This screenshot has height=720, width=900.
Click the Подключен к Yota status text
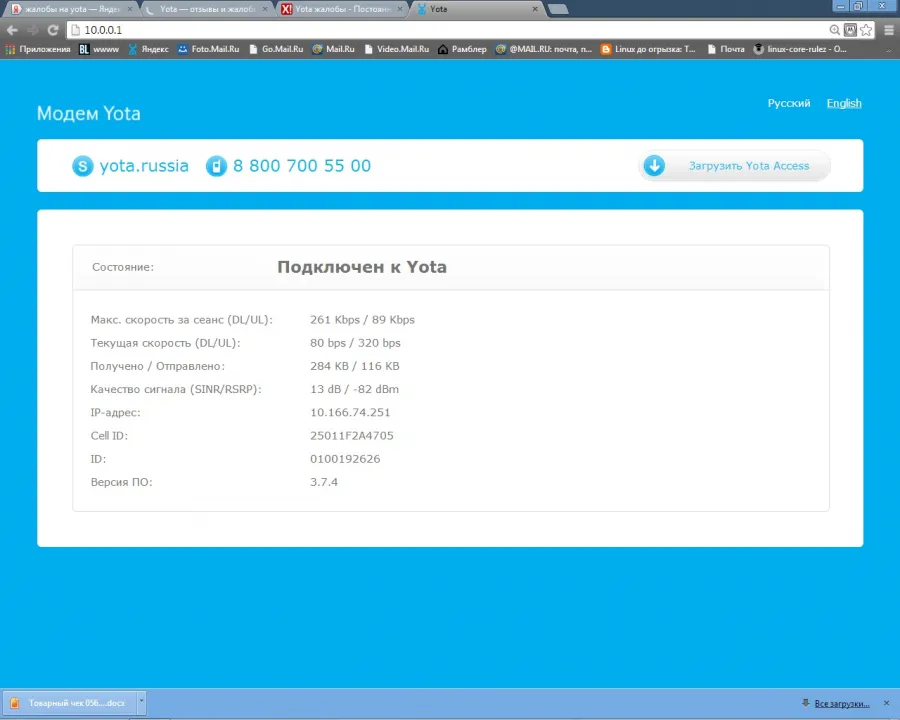[362, 267]
